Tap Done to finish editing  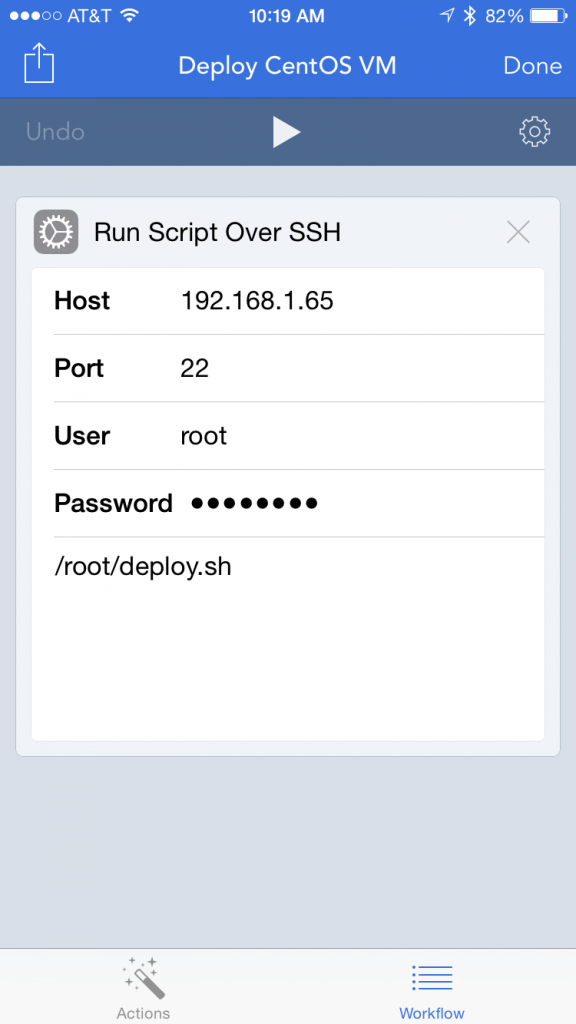pos(532,66)
